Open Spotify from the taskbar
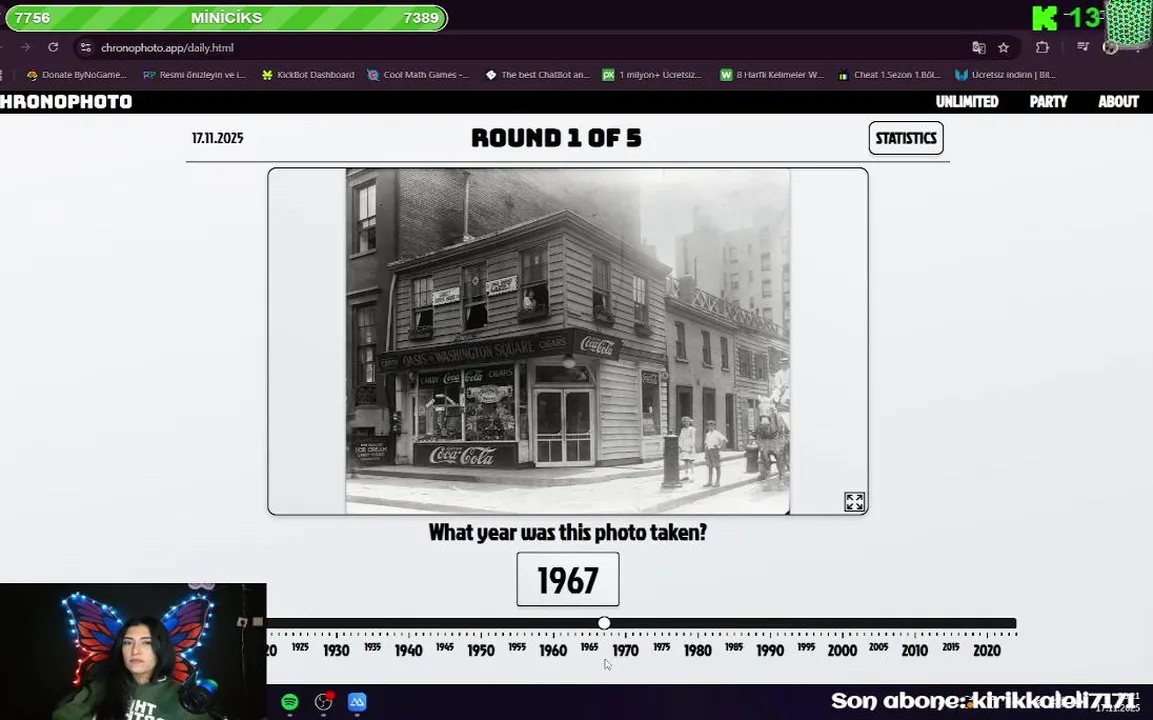 (290, 702)
